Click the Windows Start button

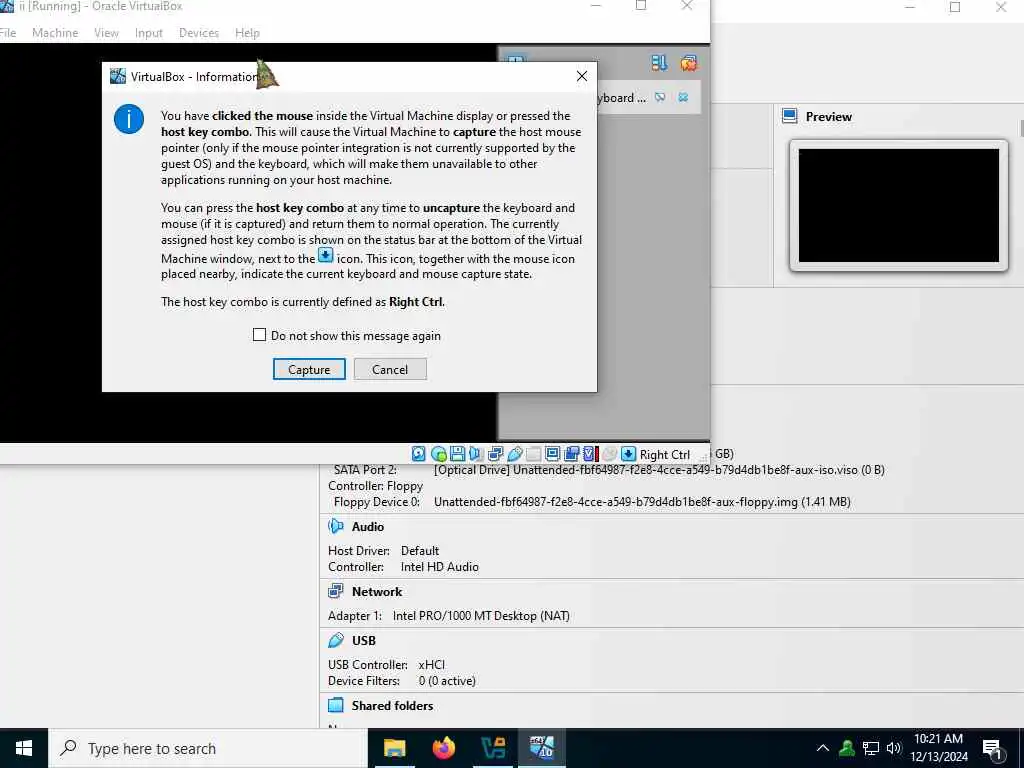click(x=24, y=748)
